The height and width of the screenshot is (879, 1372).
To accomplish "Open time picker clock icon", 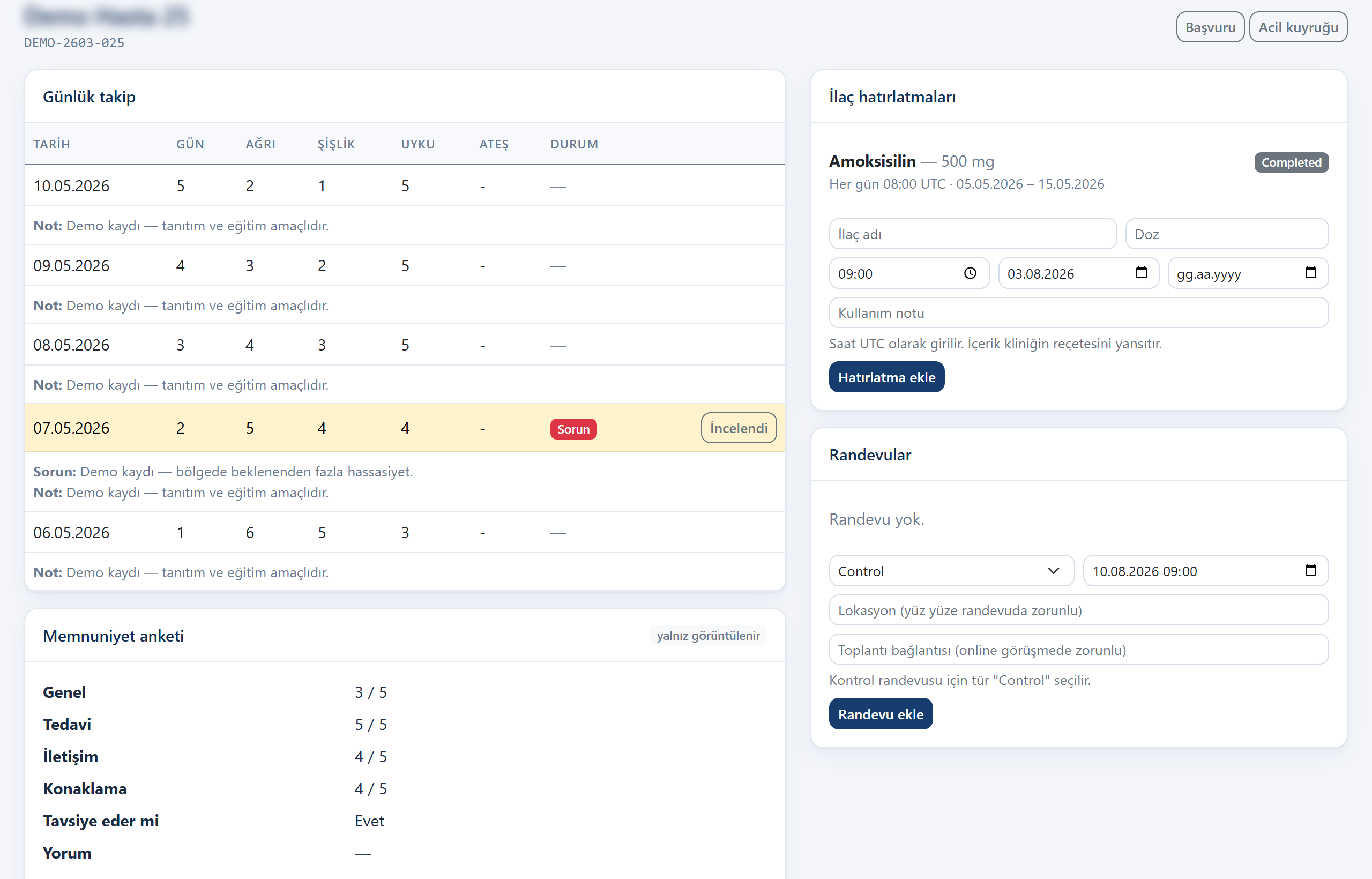I will 970,273.
